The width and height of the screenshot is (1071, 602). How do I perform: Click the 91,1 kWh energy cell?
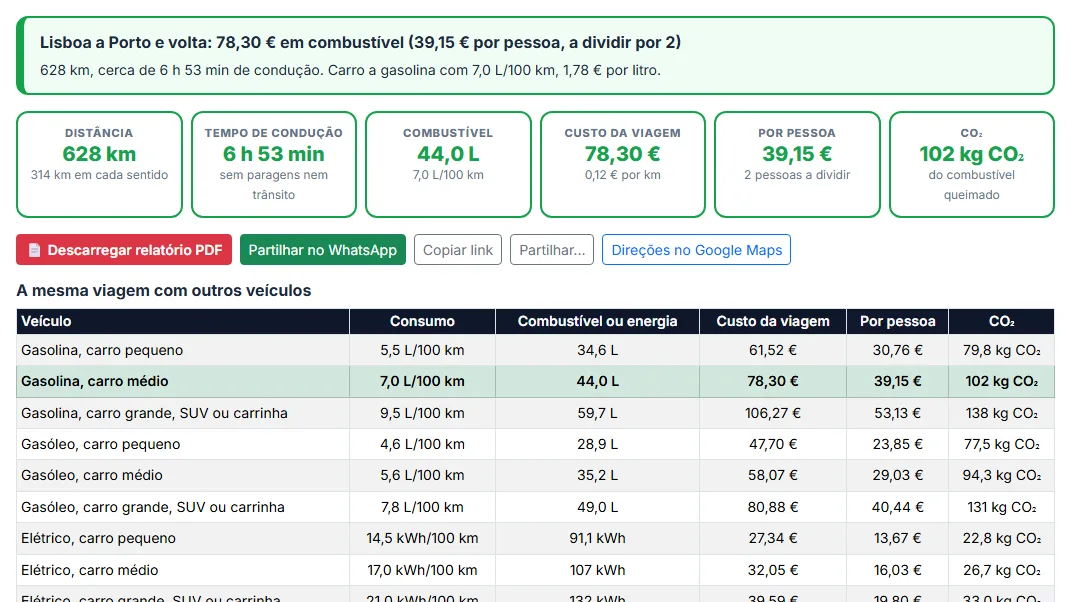tap(598, 538)
